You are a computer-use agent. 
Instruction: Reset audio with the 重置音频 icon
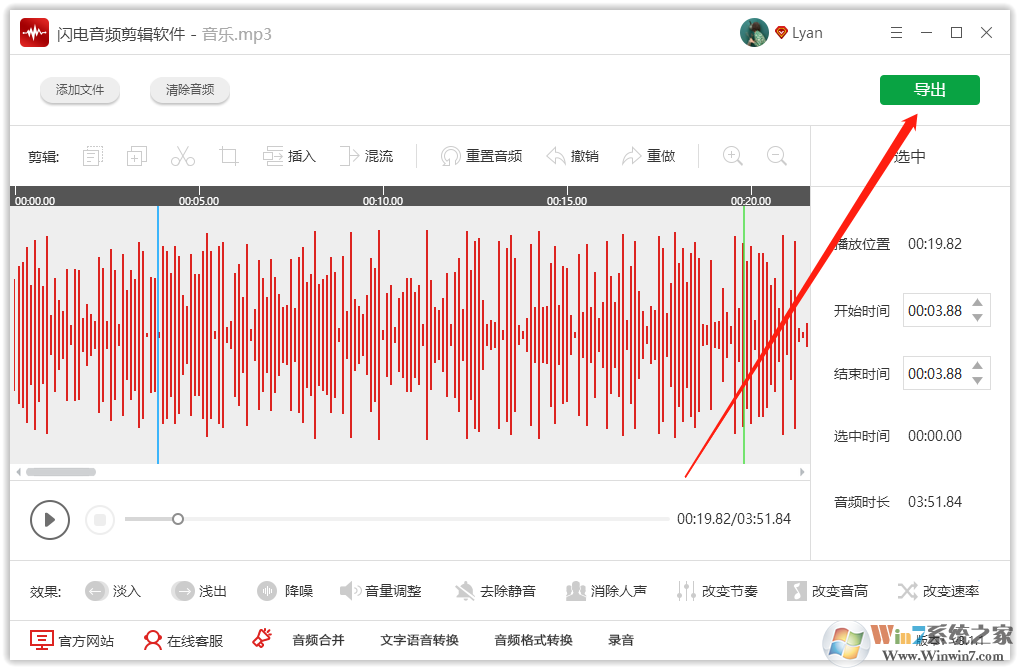(x=481, y=155)
